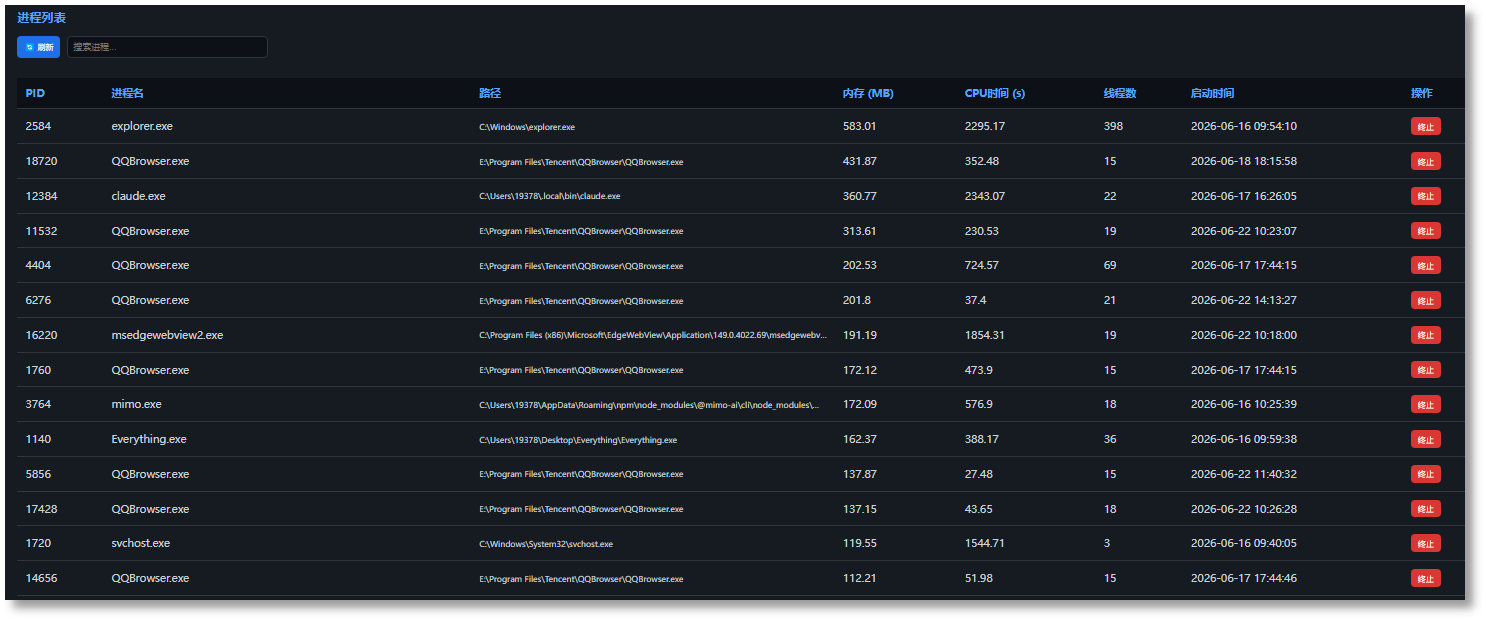Select the svchost.exe process name

pyautogui.click(x=141, y=543)
